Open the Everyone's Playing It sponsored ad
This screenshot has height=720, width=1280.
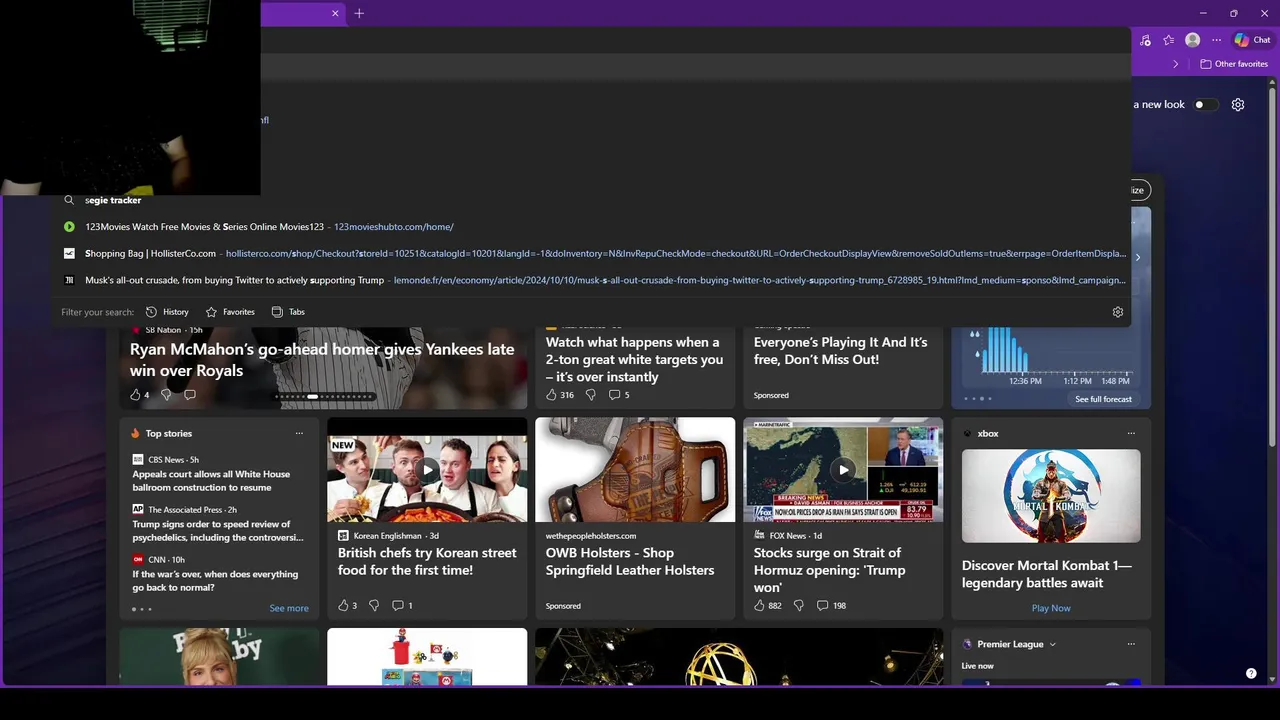pyautogui.click(x=840, y=351)
